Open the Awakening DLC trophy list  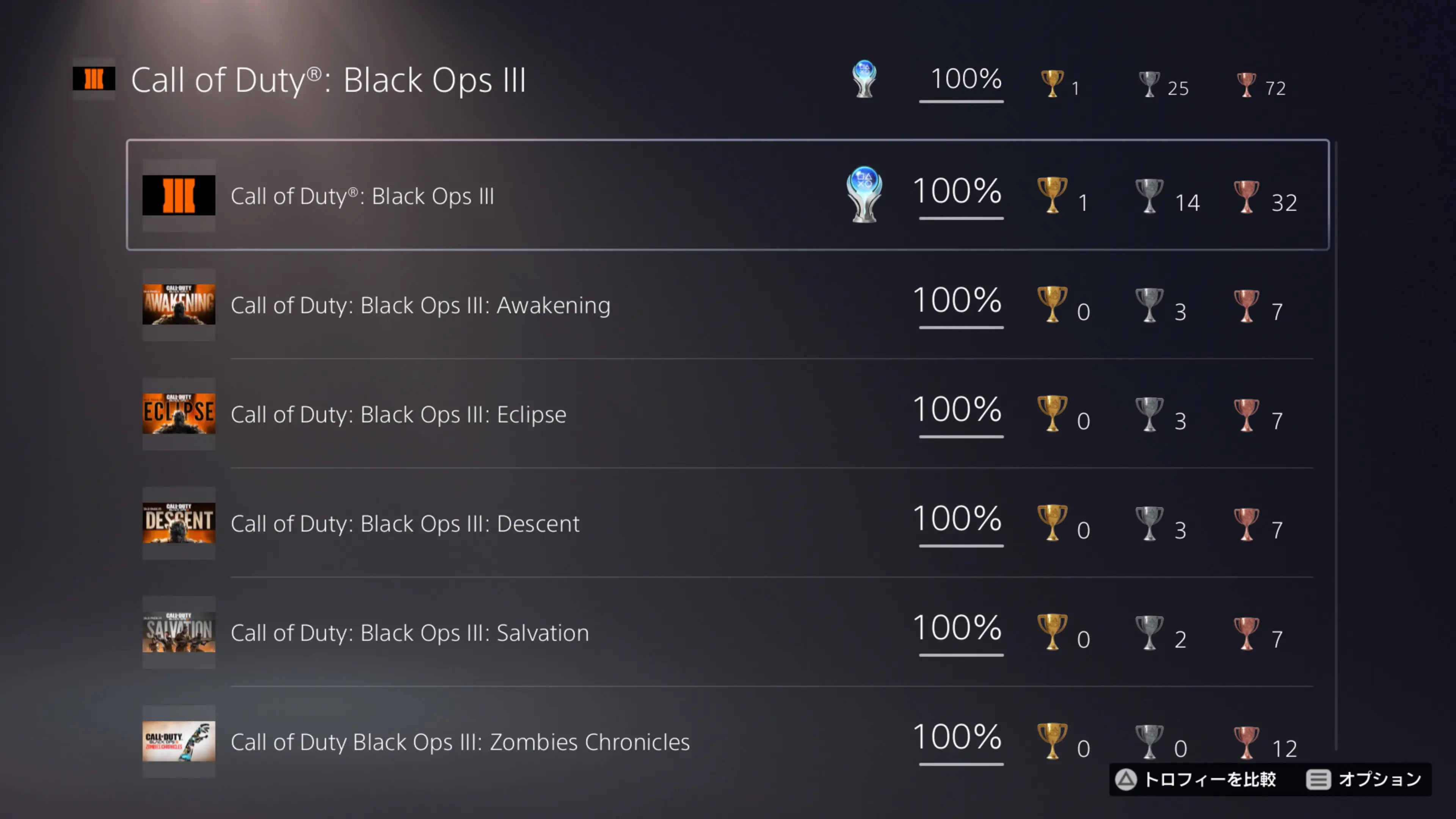tap(420, 305)
